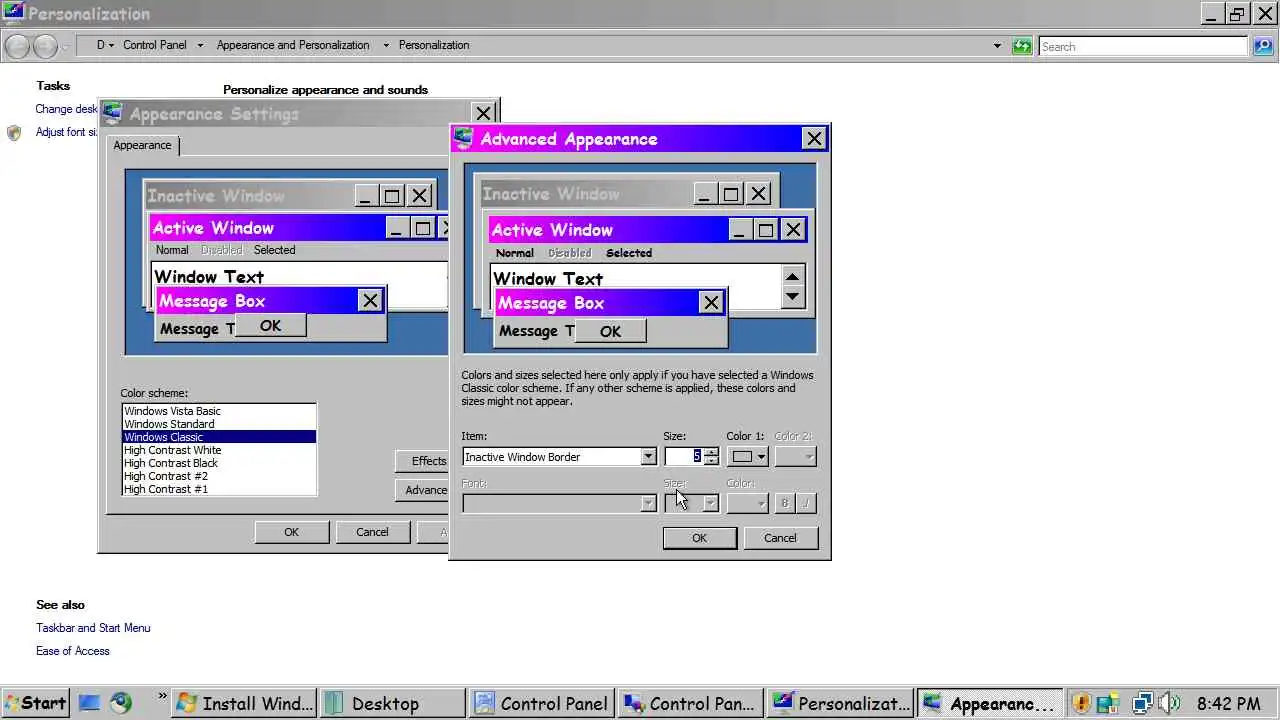Click the Size field showing 5
The width and height of the screenshot is (1280, 720).
[684, 456]
